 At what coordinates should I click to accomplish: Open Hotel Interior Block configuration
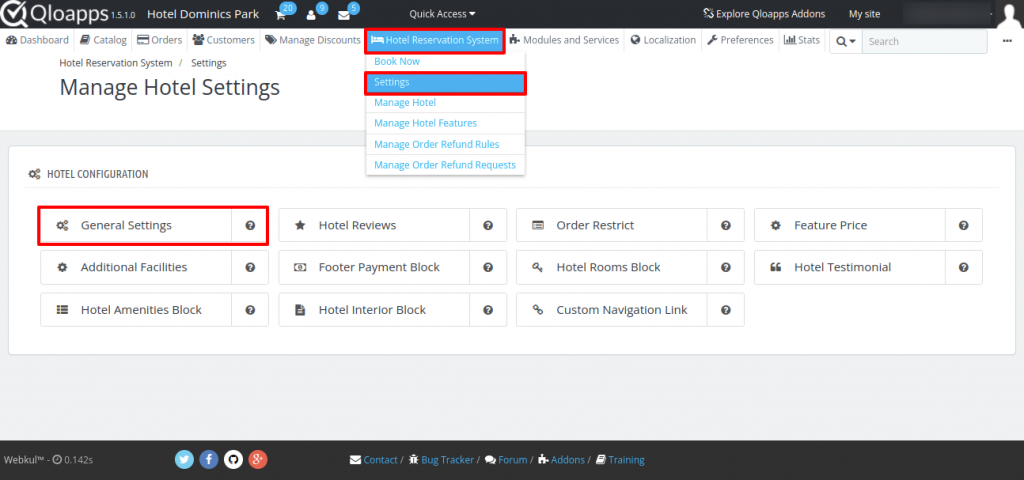click(x=374, y=310)
